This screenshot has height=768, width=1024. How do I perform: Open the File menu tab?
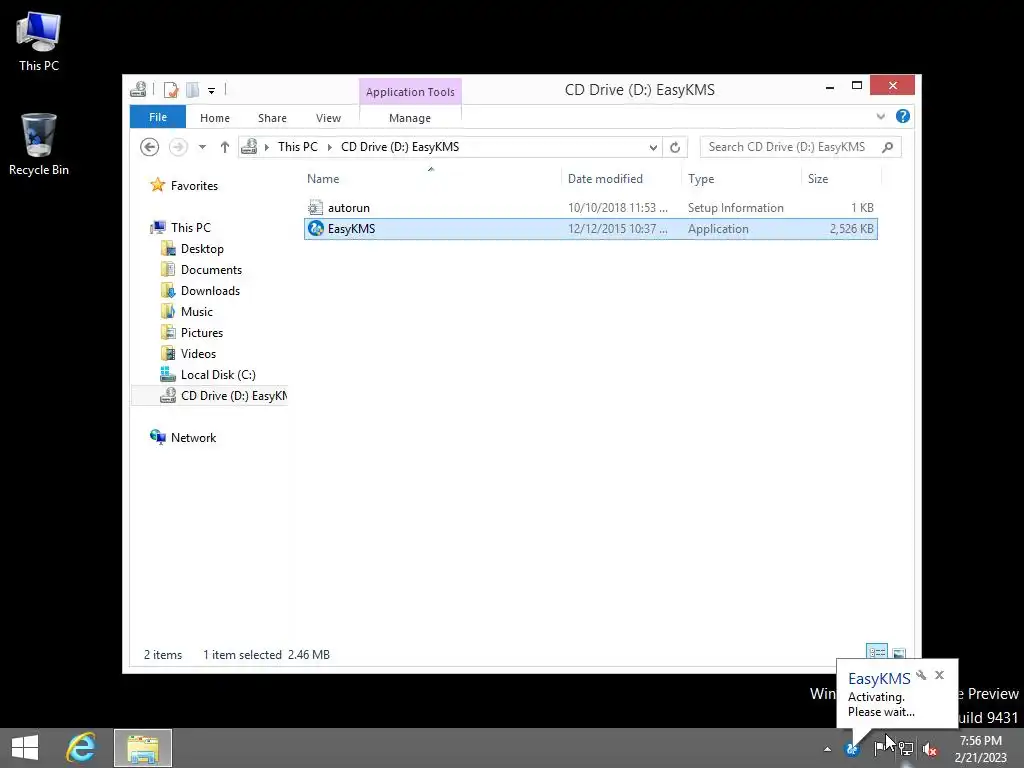point(158,118)
